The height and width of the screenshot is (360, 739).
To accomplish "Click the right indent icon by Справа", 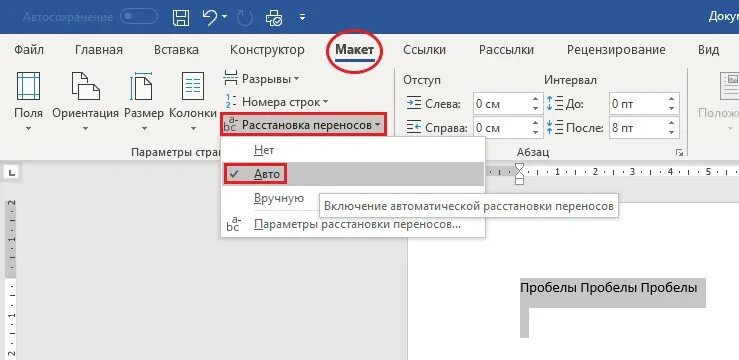I will click(x=413, y=127).
